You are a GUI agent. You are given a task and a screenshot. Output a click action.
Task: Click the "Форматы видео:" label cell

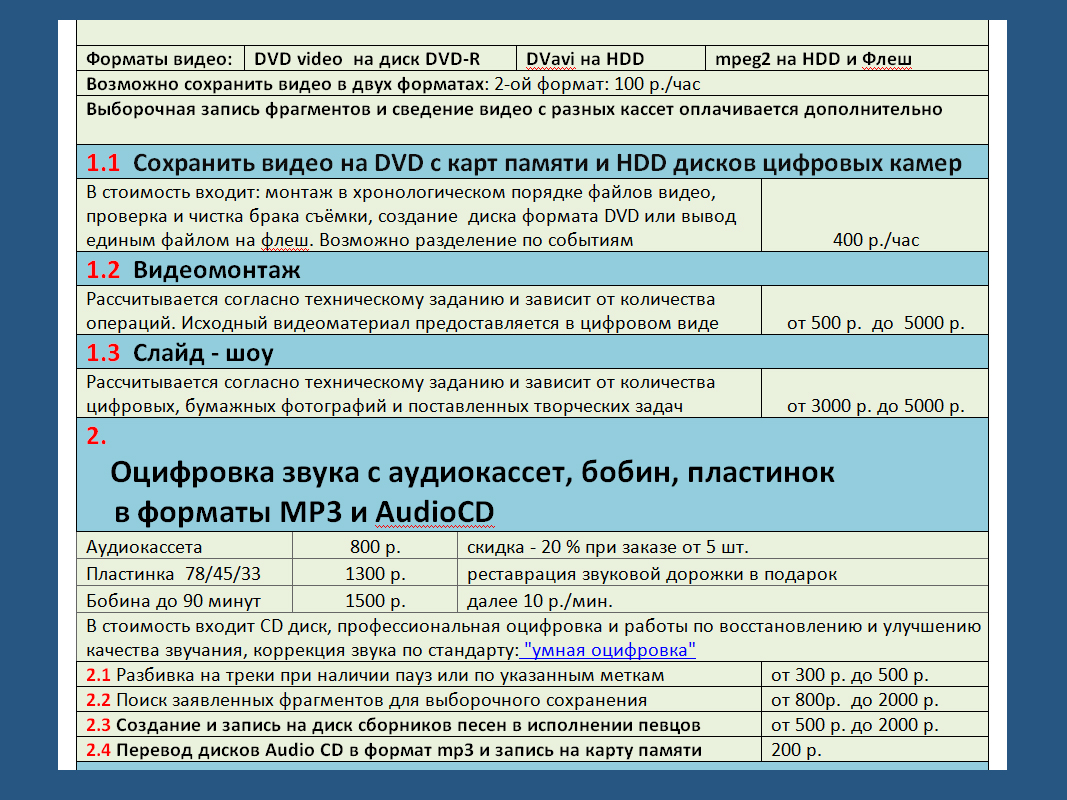pyautogui.click(x=160, y=59)
